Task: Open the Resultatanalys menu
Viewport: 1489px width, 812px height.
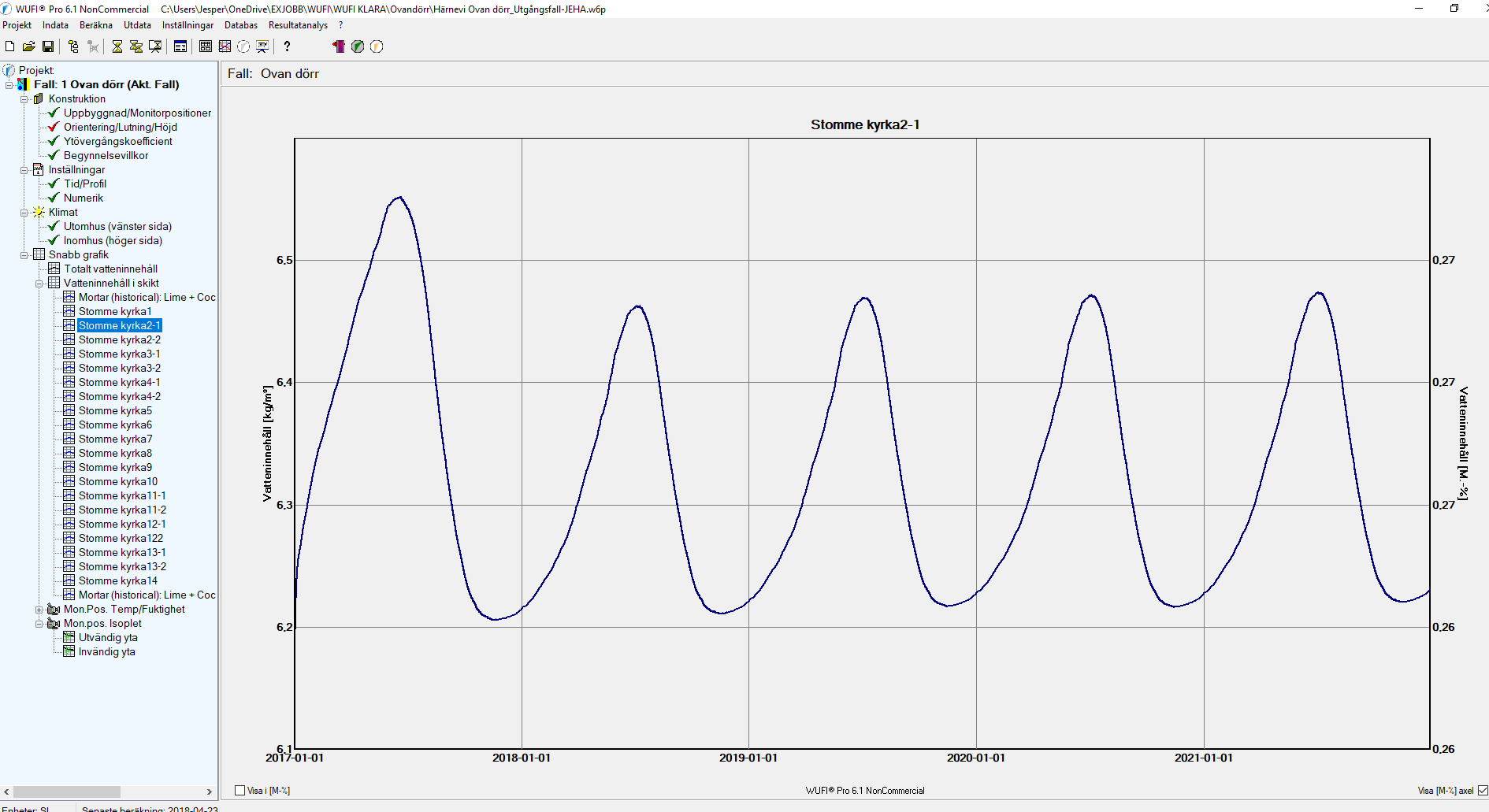Action: [298, 25]
